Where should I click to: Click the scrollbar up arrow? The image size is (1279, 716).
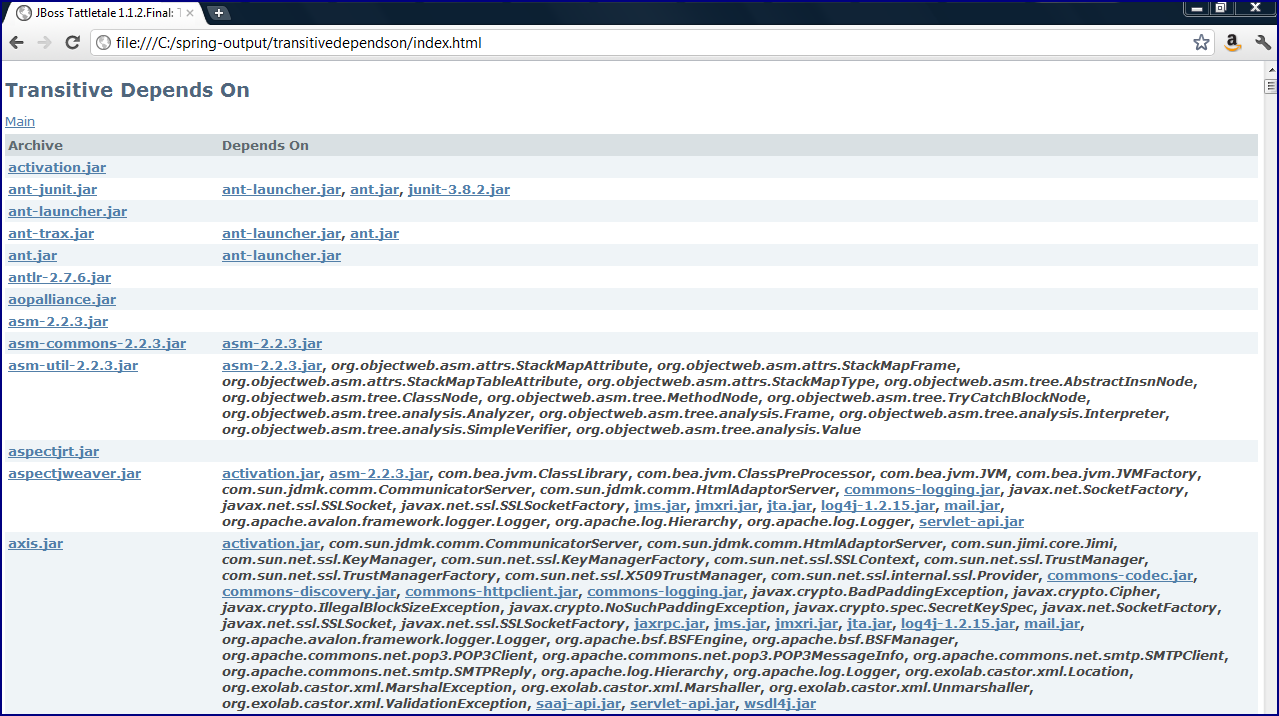click(x=1270, y=68)
